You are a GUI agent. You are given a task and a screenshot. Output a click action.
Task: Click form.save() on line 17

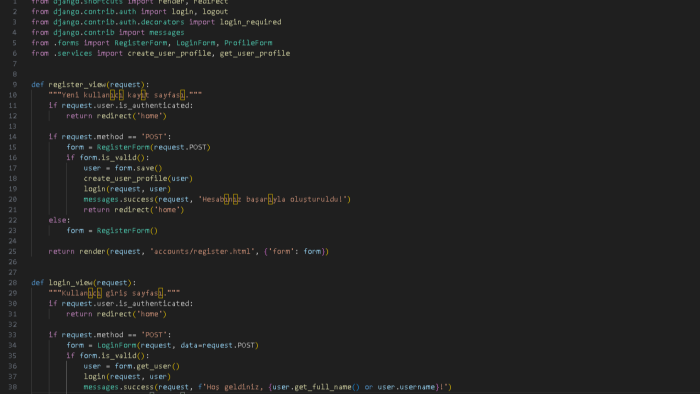(138, 168)
